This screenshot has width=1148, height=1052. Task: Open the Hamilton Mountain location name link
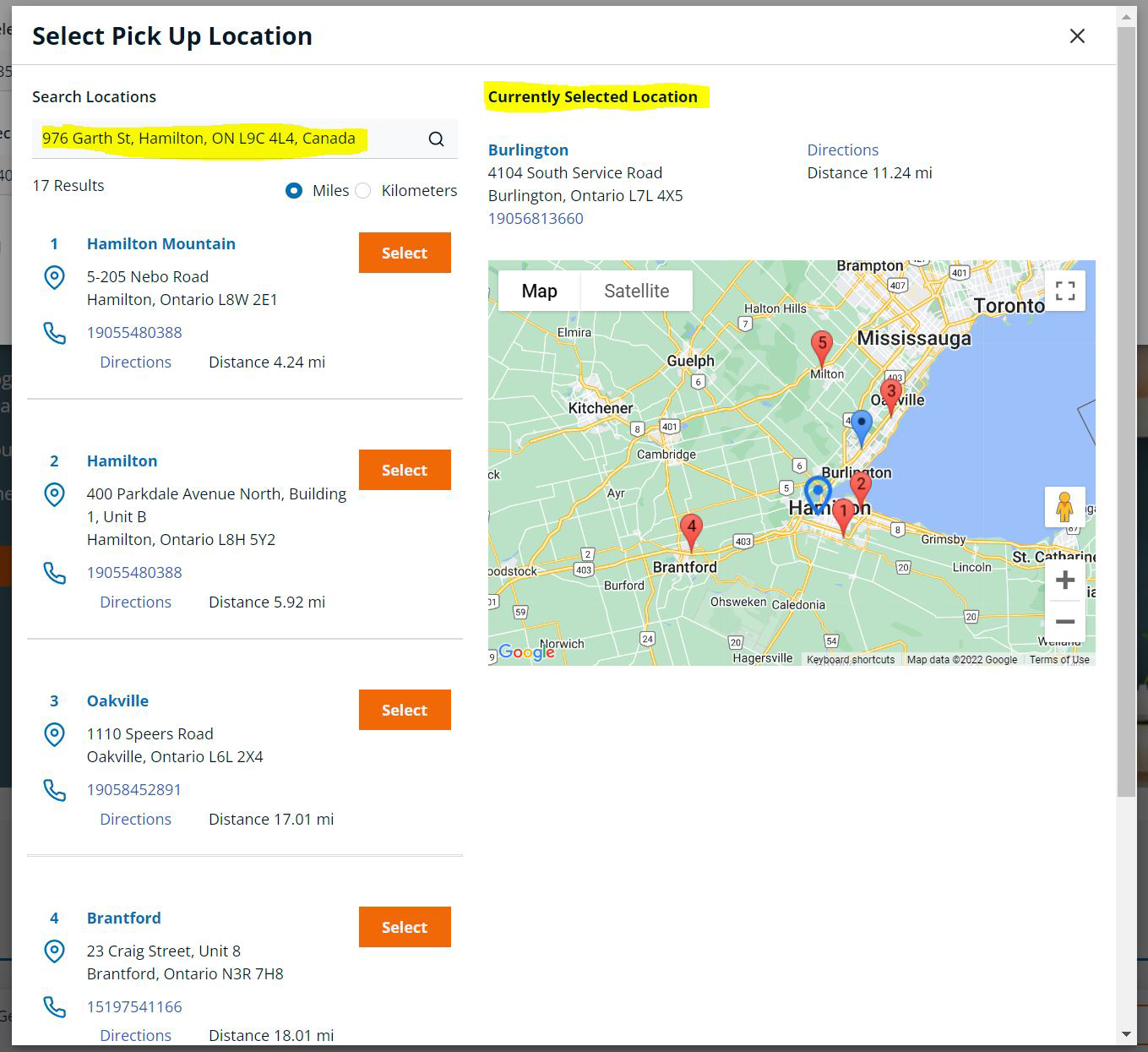pyautogui.click(x=161, y=243)
